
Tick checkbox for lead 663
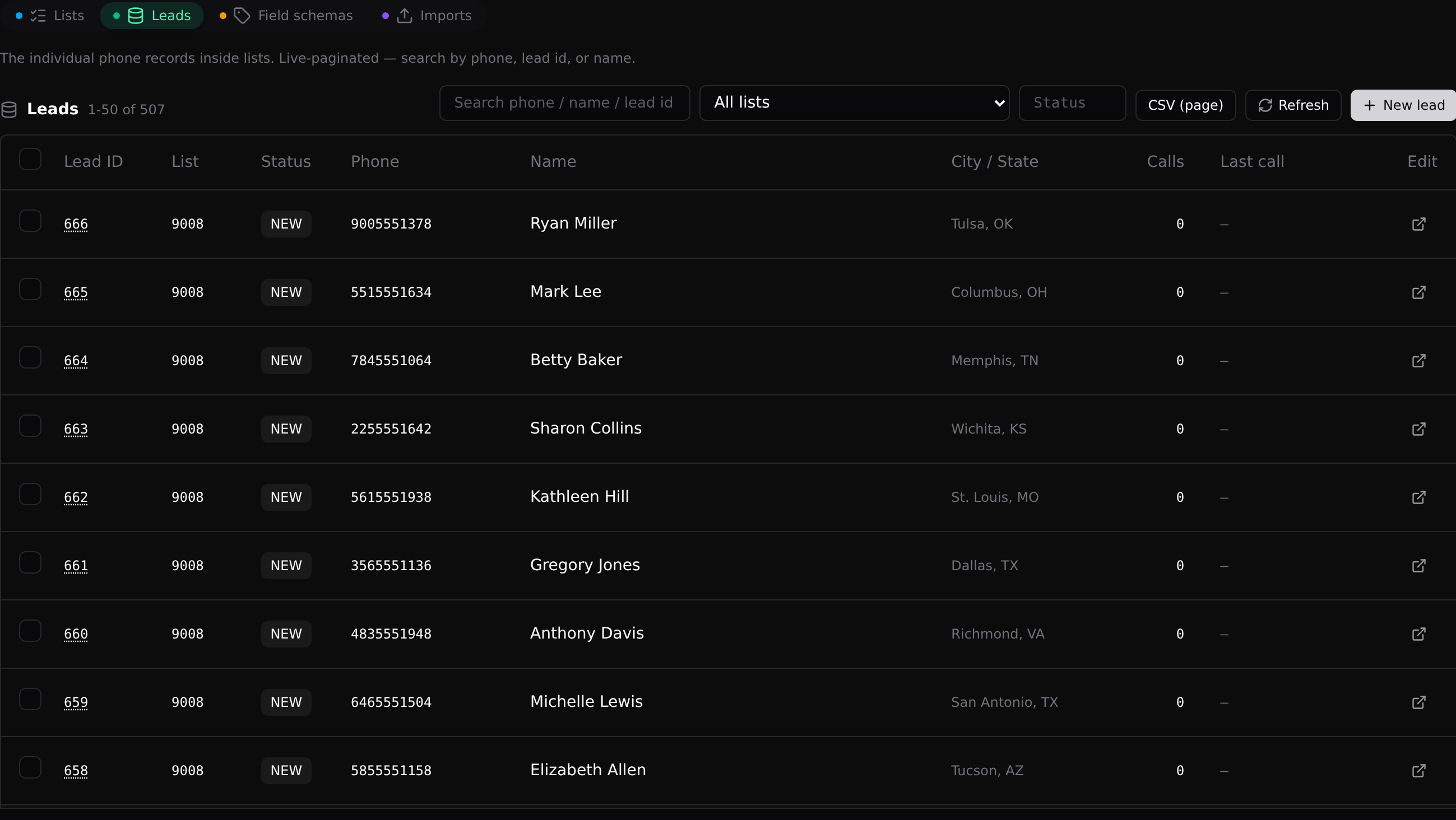(x=30, y=426)
